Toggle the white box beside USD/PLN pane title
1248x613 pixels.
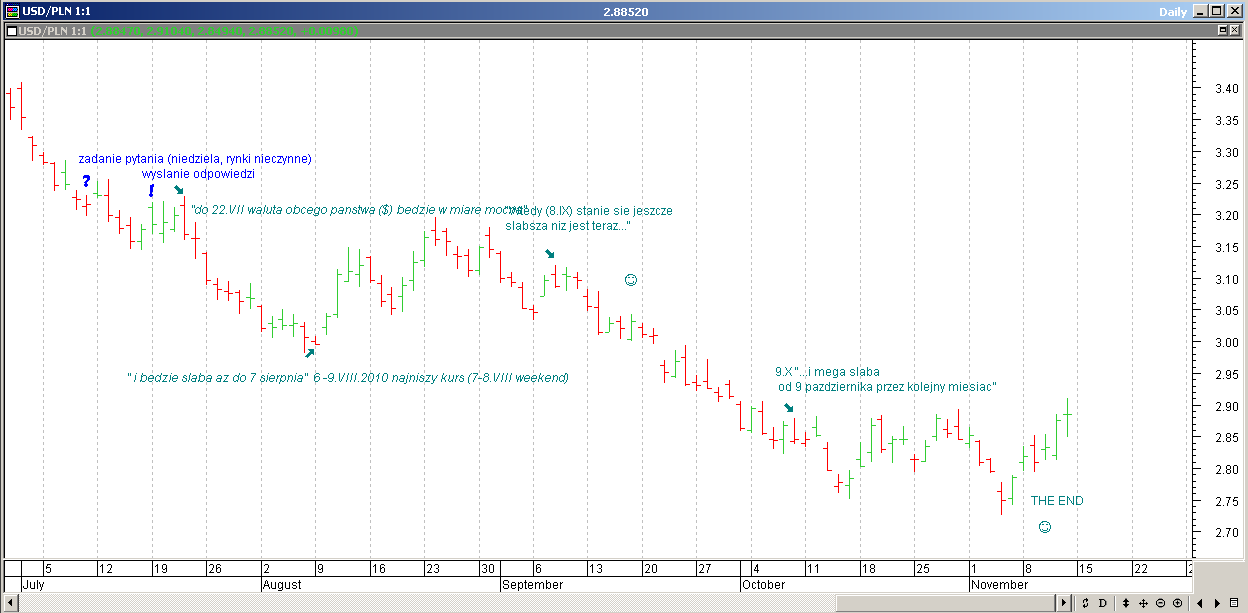pyautogui.click(x=11, y=31)
